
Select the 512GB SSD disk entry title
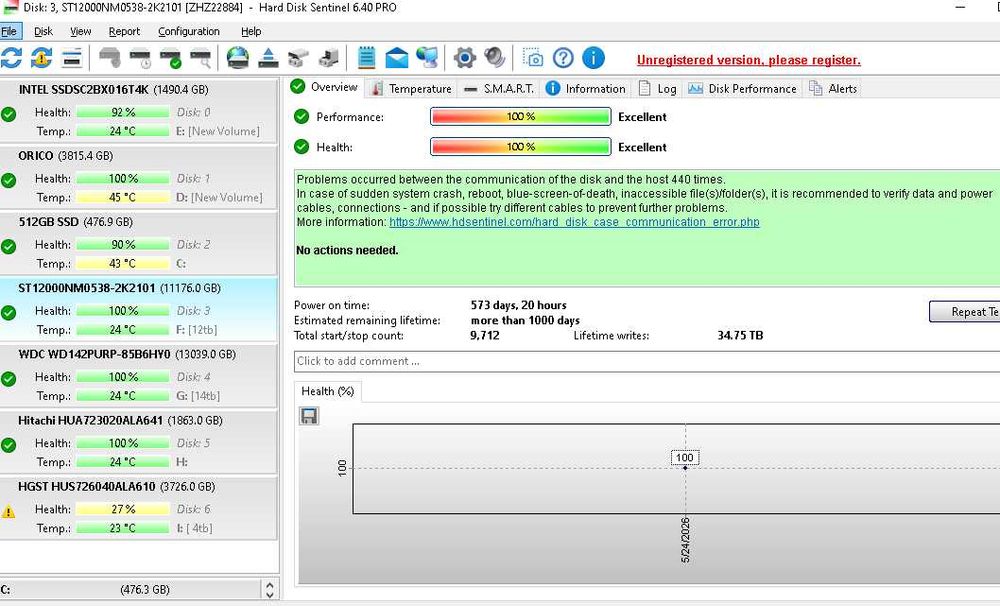pyautogui.click(x=75, y=222)
